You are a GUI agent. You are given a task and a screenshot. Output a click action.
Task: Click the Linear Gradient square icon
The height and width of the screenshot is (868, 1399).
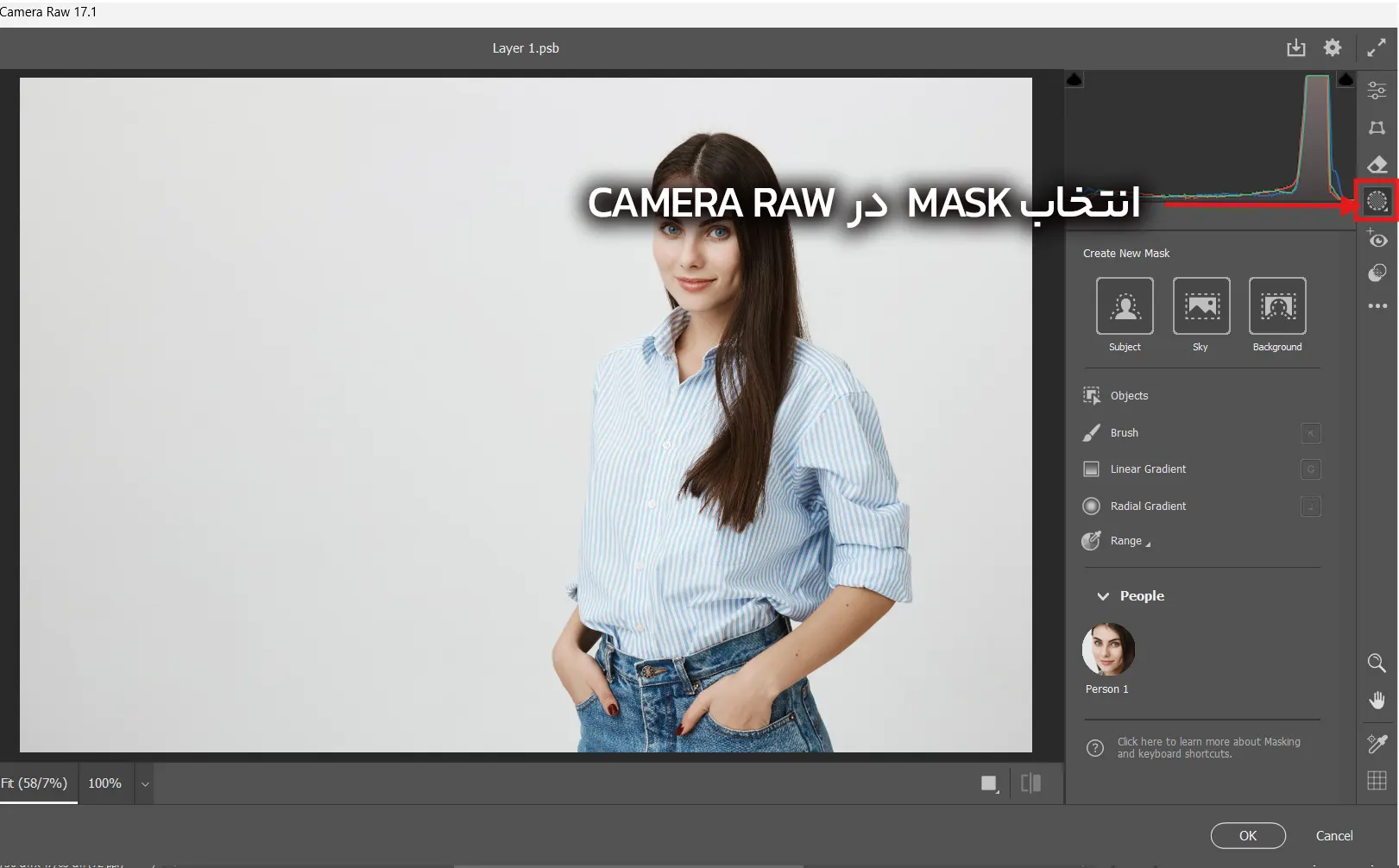(x=1092, y=469)
